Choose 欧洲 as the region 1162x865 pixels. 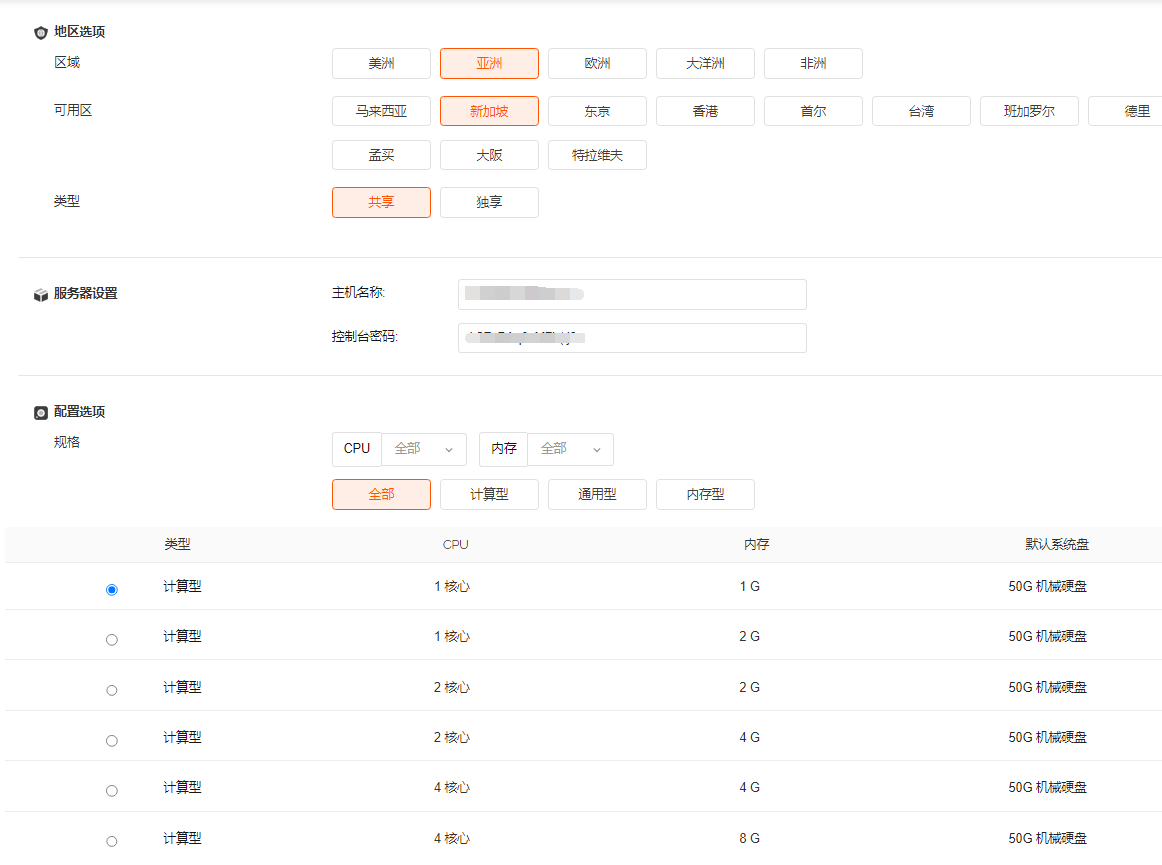(x=597, y=64)
